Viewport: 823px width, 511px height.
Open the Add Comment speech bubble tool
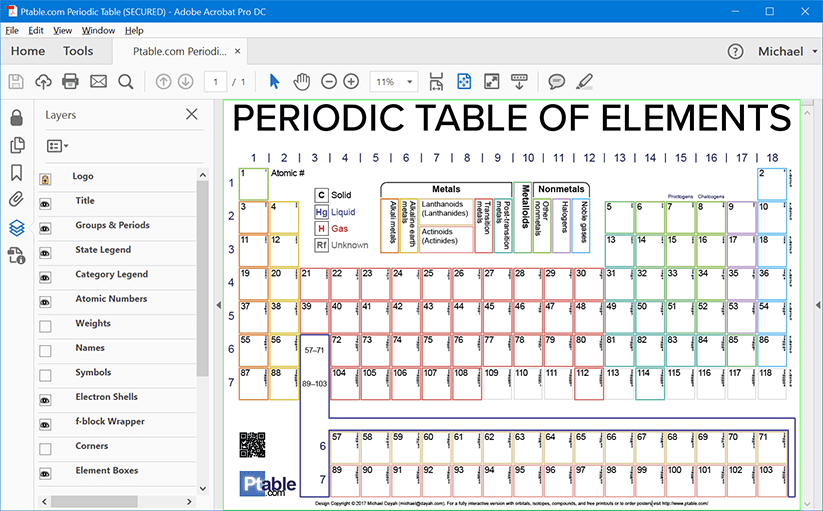point(556,82)
